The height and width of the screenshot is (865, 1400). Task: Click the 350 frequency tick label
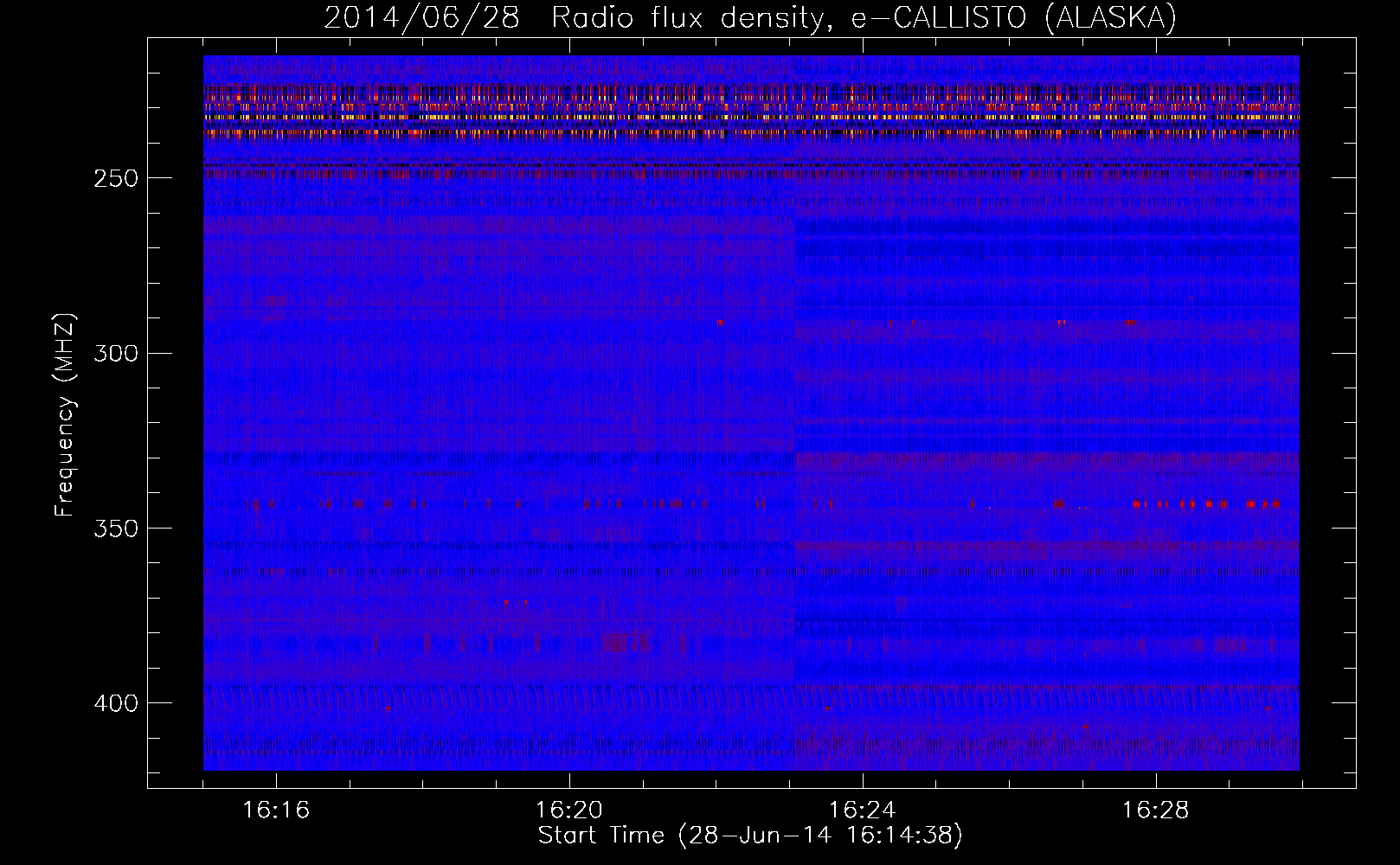click(116, 529)
